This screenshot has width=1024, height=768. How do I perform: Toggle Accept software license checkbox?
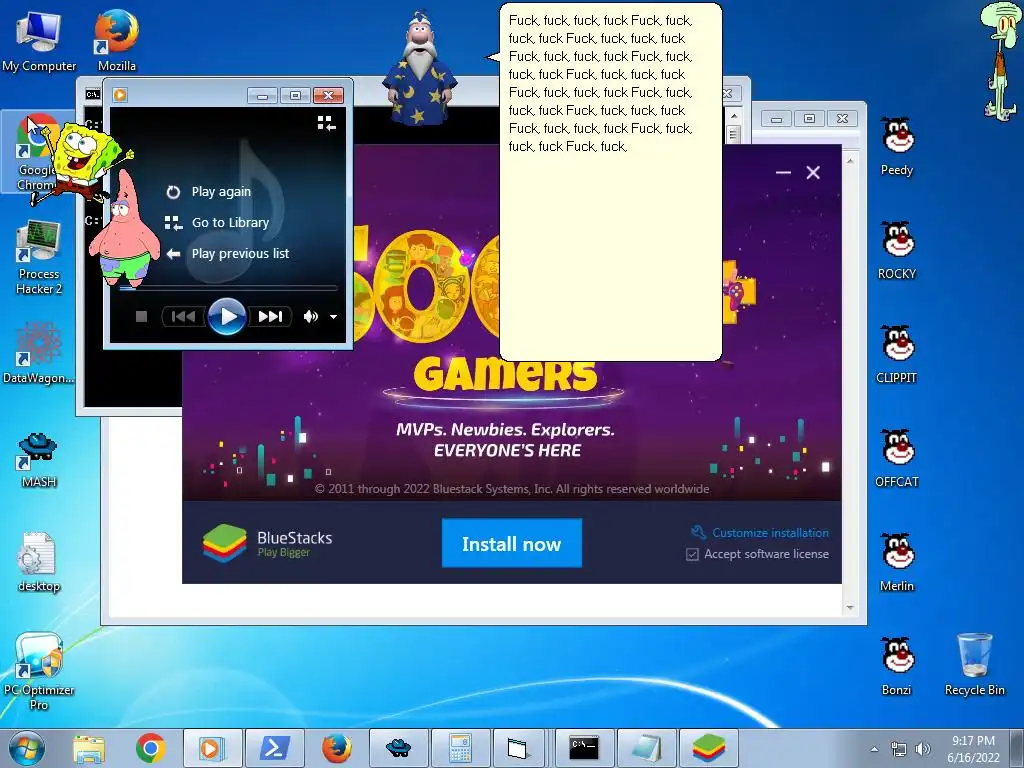(x=692, y=554)
